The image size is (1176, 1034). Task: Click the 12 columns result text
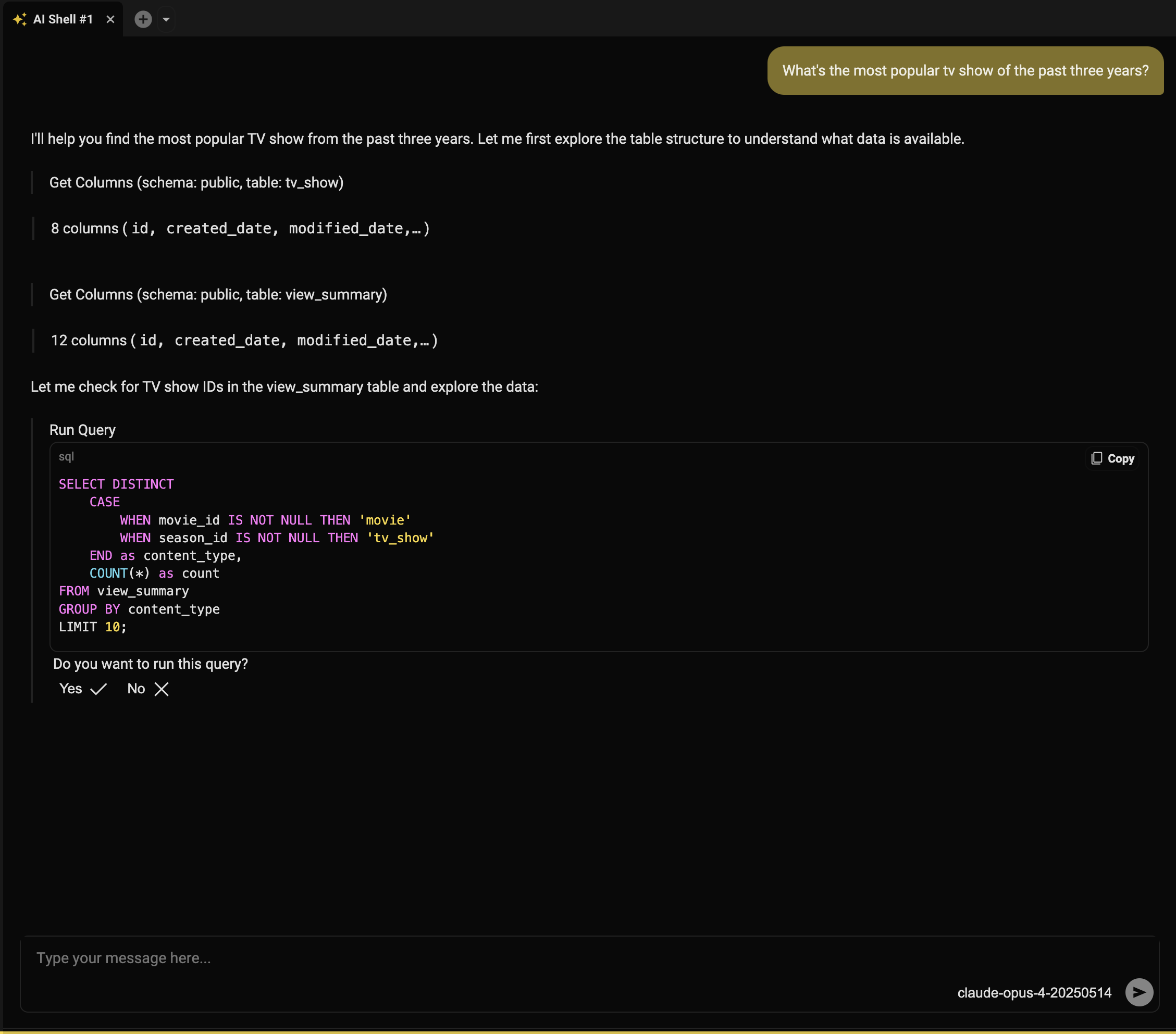[244, 341]
